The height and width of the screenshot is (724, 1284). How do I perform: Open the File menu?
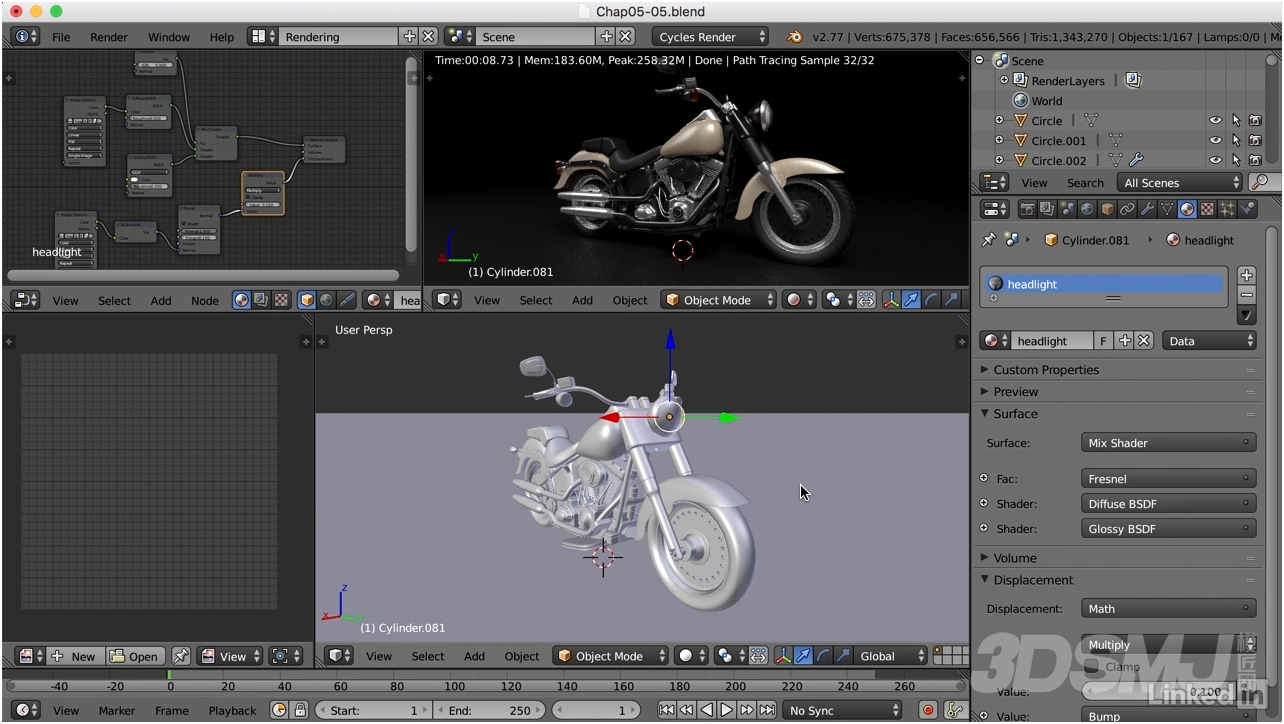[x=61, y=37]
